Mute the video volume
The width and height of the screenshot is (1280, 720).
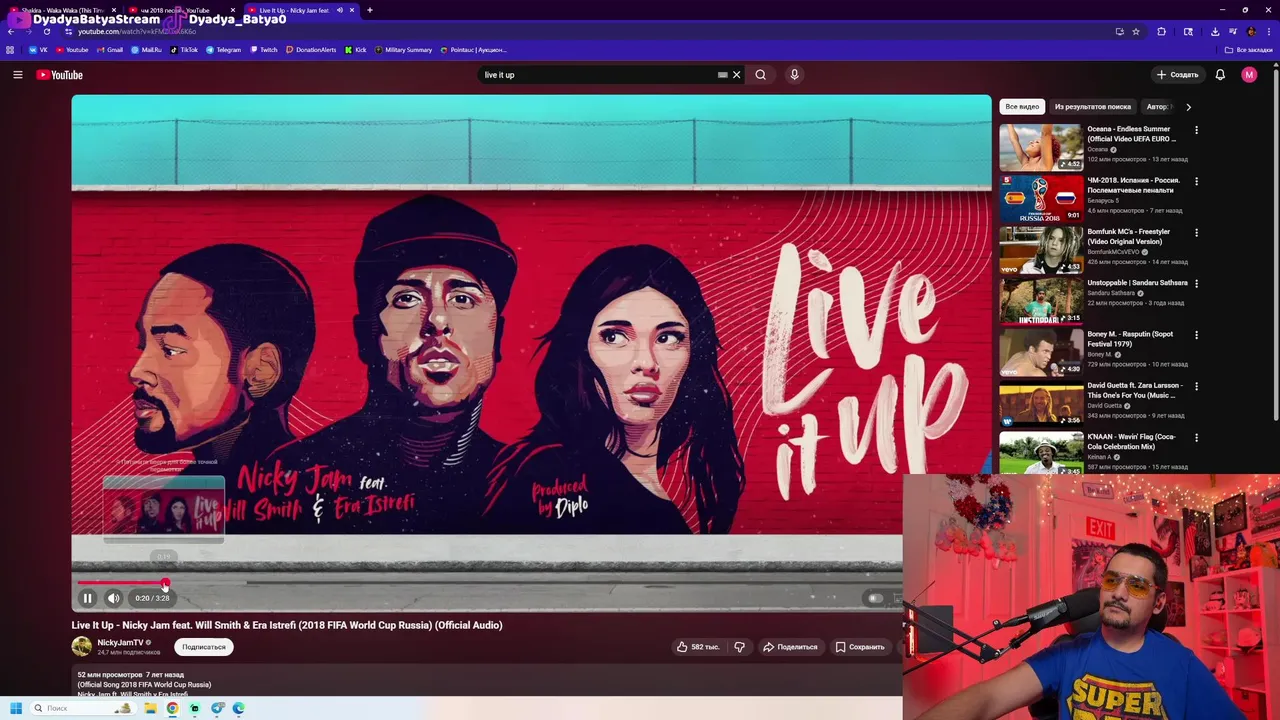(114, 598)
